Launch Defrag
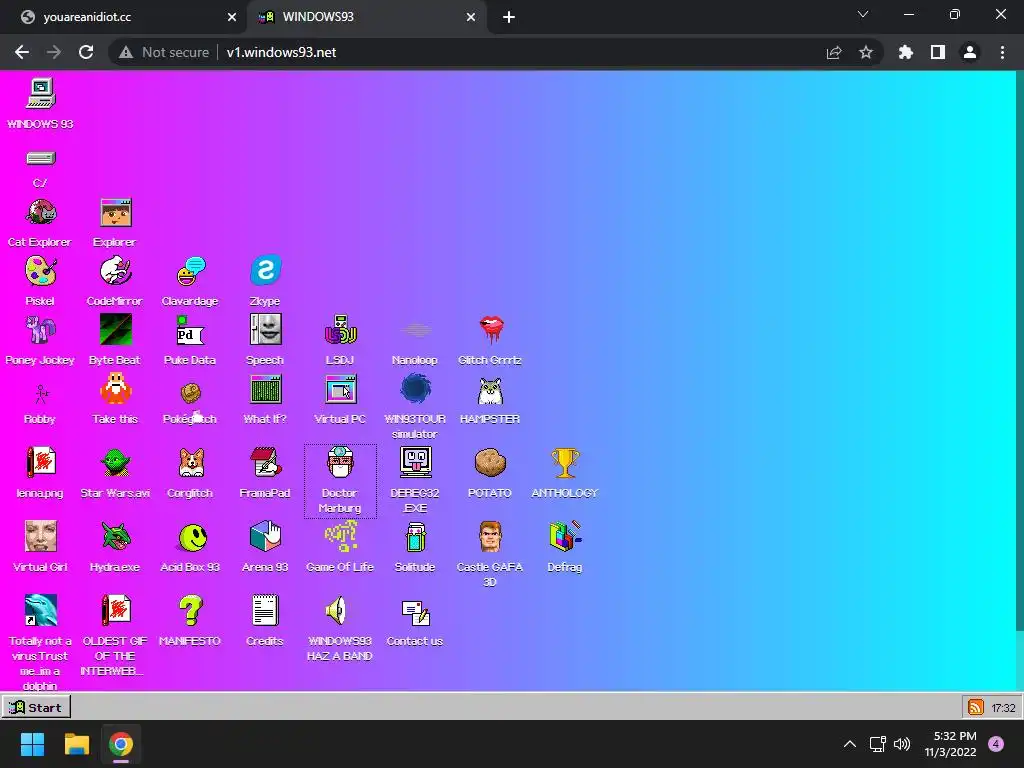Image resolution: width=1024 pixels, height=768 pixels. (x=565, y=537)
